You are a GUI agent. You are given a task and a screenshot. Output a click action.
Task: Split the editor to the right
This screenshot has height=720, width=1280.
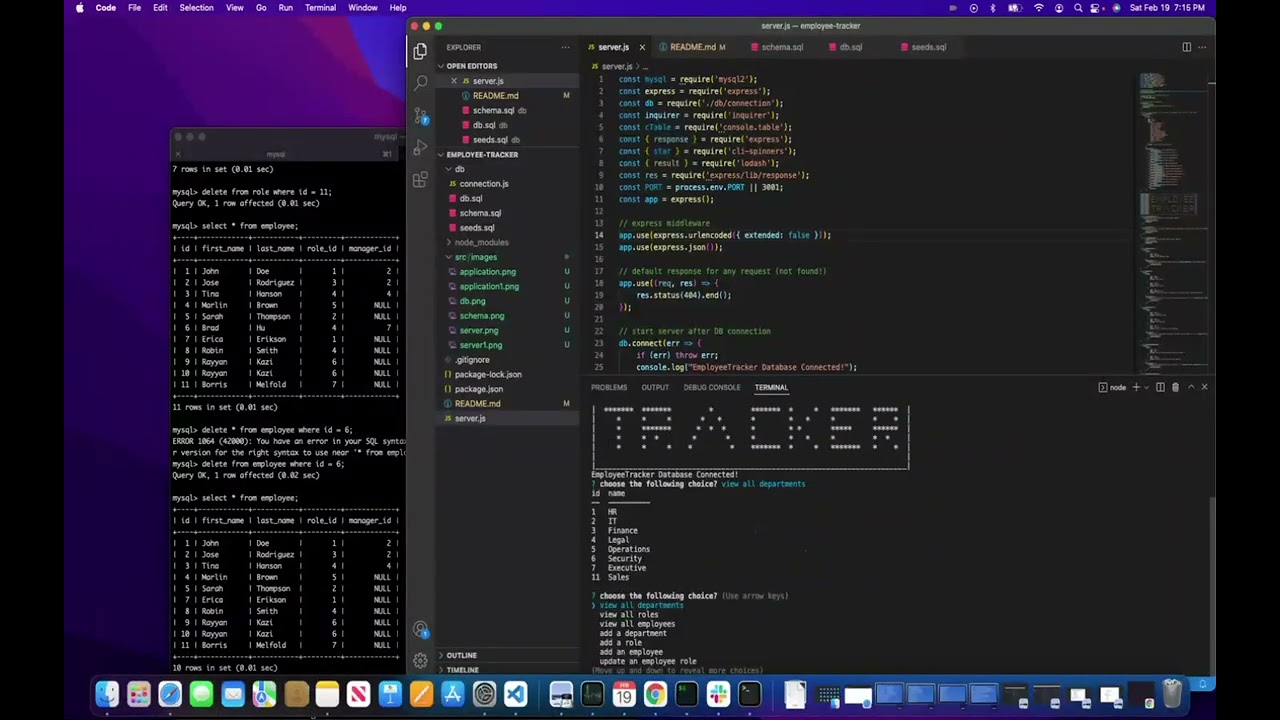1186,47
